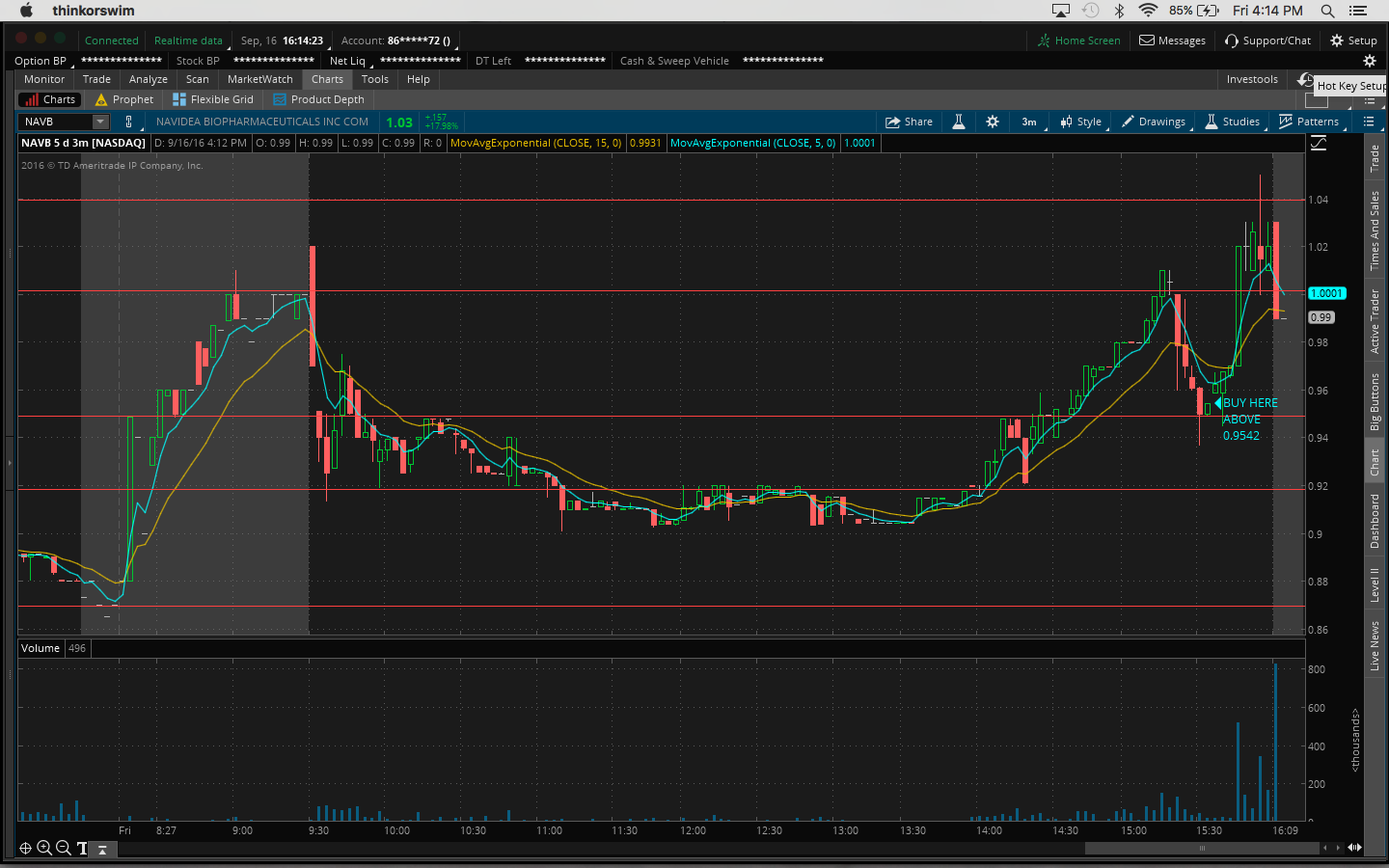Open the Live News side tab

click(x=1375, y=646)
